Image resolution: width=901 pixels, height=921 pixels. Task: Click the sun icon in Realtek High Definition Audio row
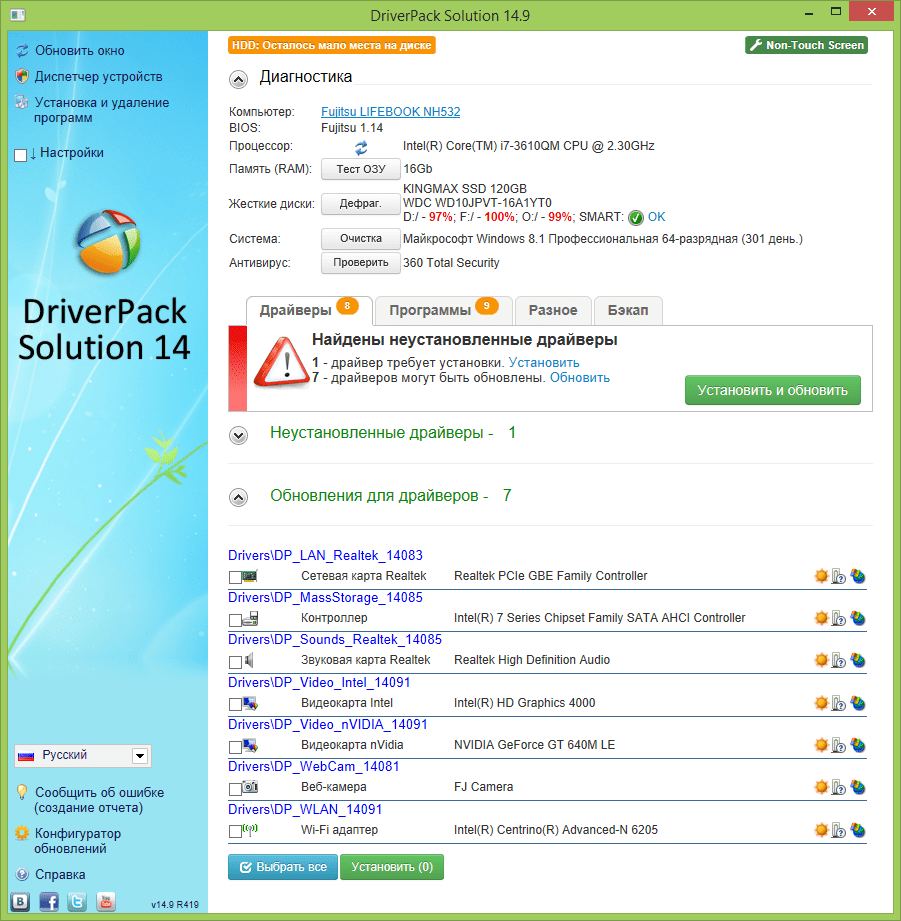[x=821, y=660]
